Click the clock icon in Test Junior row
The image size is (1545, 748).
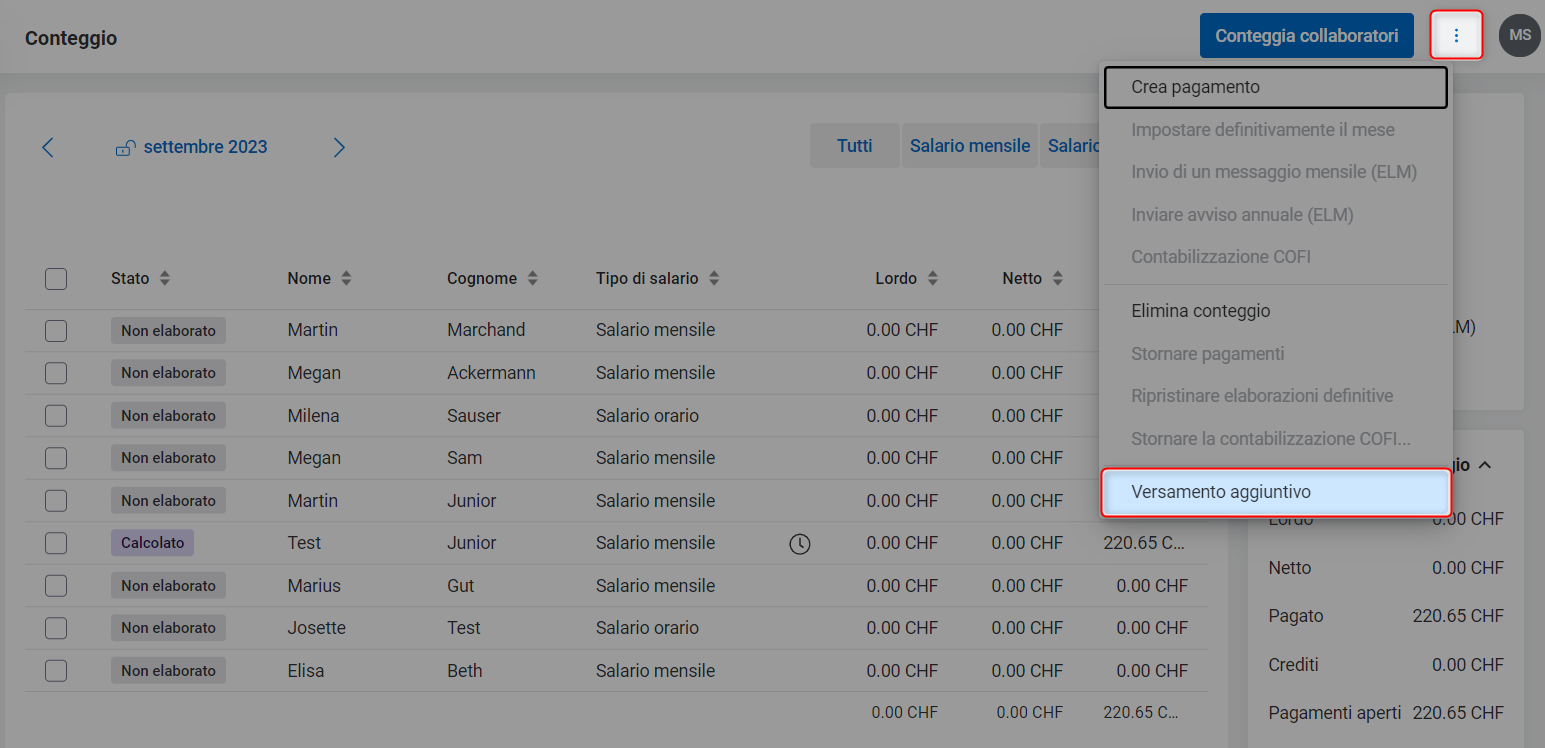(x=799, y=544)
